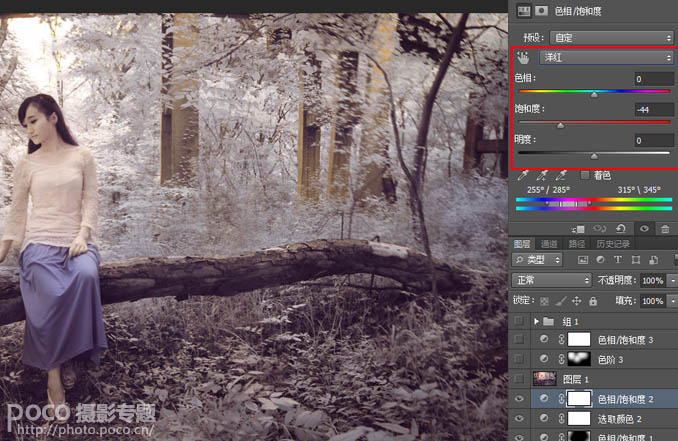This screenshot has height=441, width=678.
Task: Select the on-image targeted adjustment hand tool
Action: point(522,58)
